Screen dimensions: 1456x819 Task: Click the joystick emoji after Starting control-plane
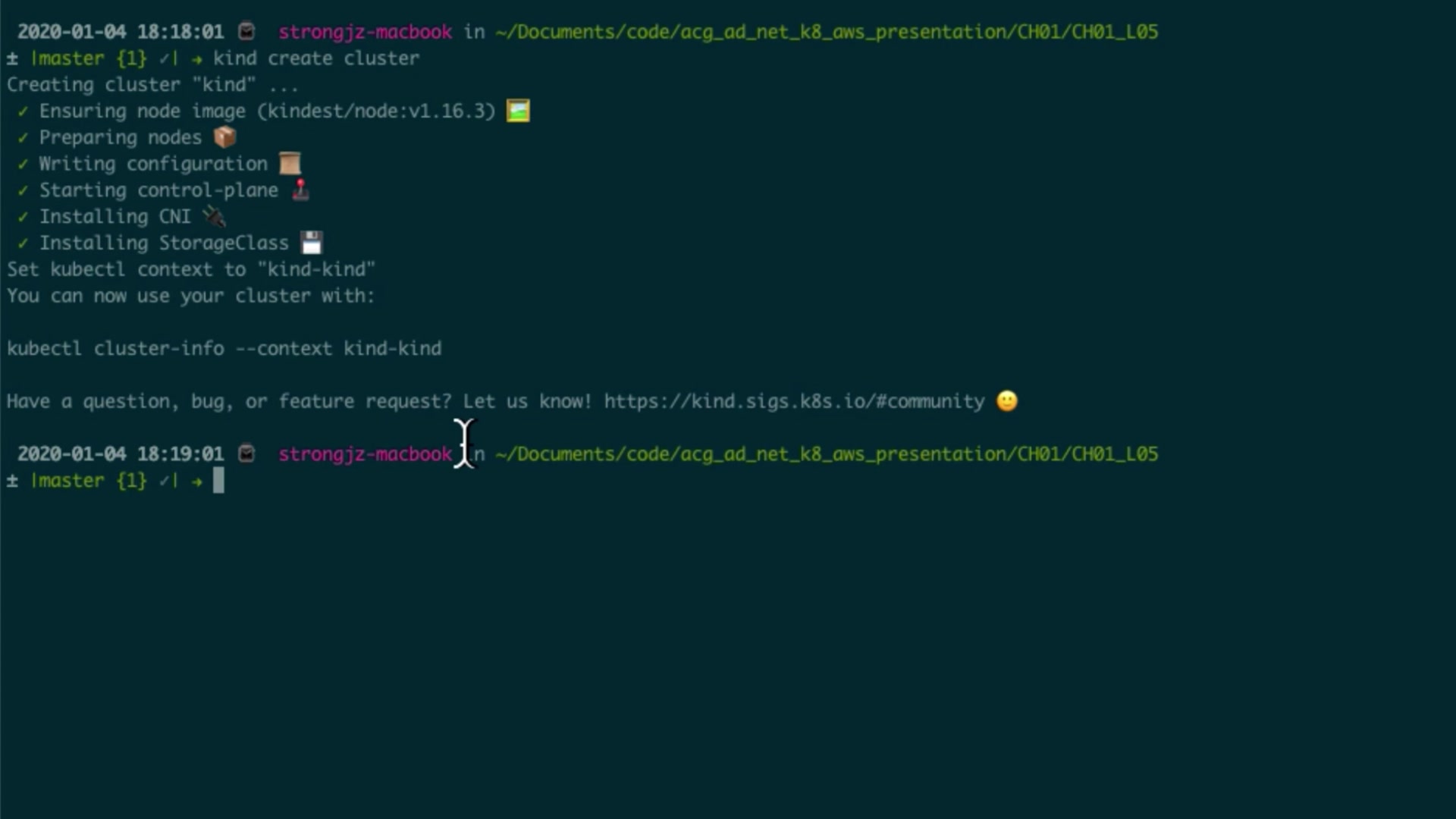coord(301,190)
